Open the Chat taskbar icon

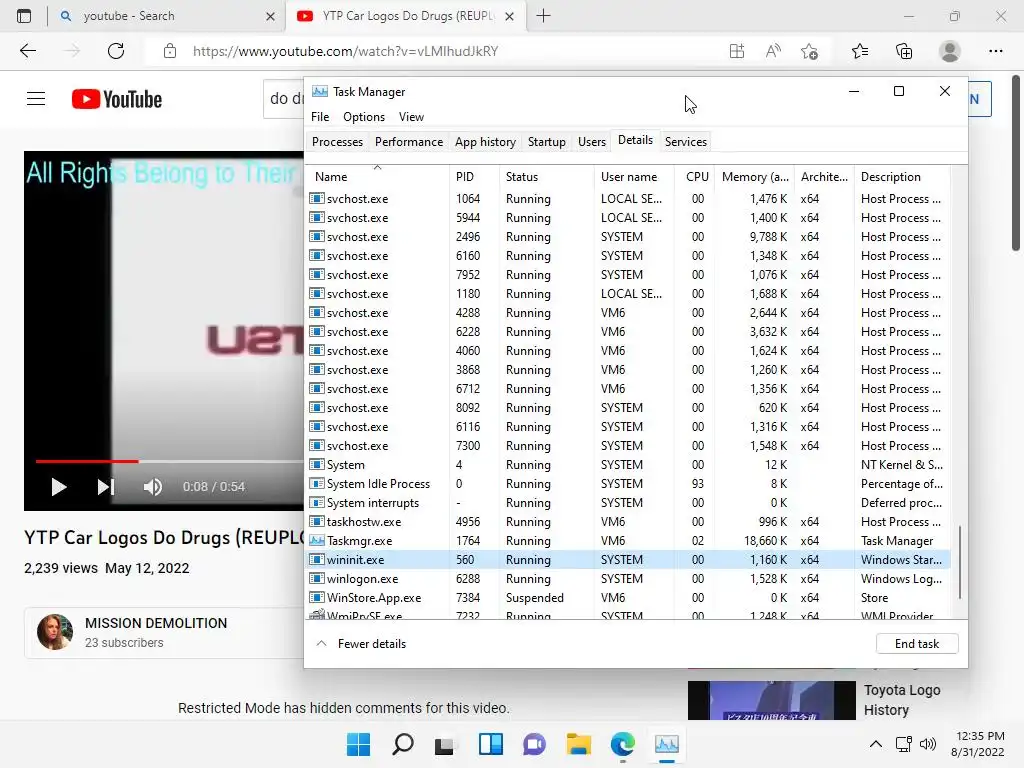(534, 744)
